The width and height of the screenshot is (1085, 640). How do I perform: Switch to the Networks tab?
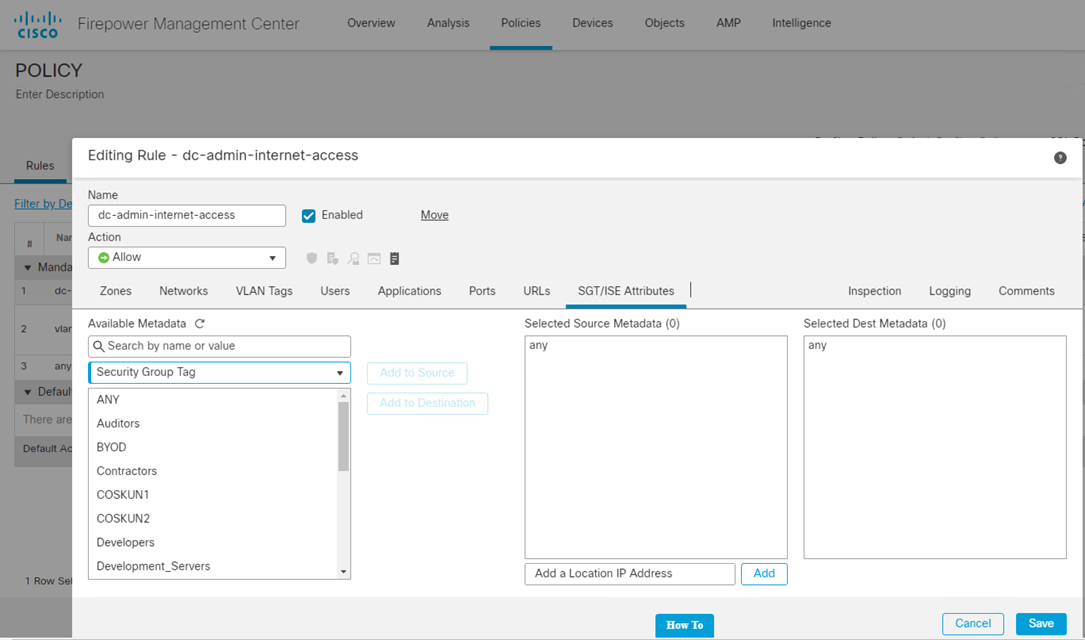point(183,291)
